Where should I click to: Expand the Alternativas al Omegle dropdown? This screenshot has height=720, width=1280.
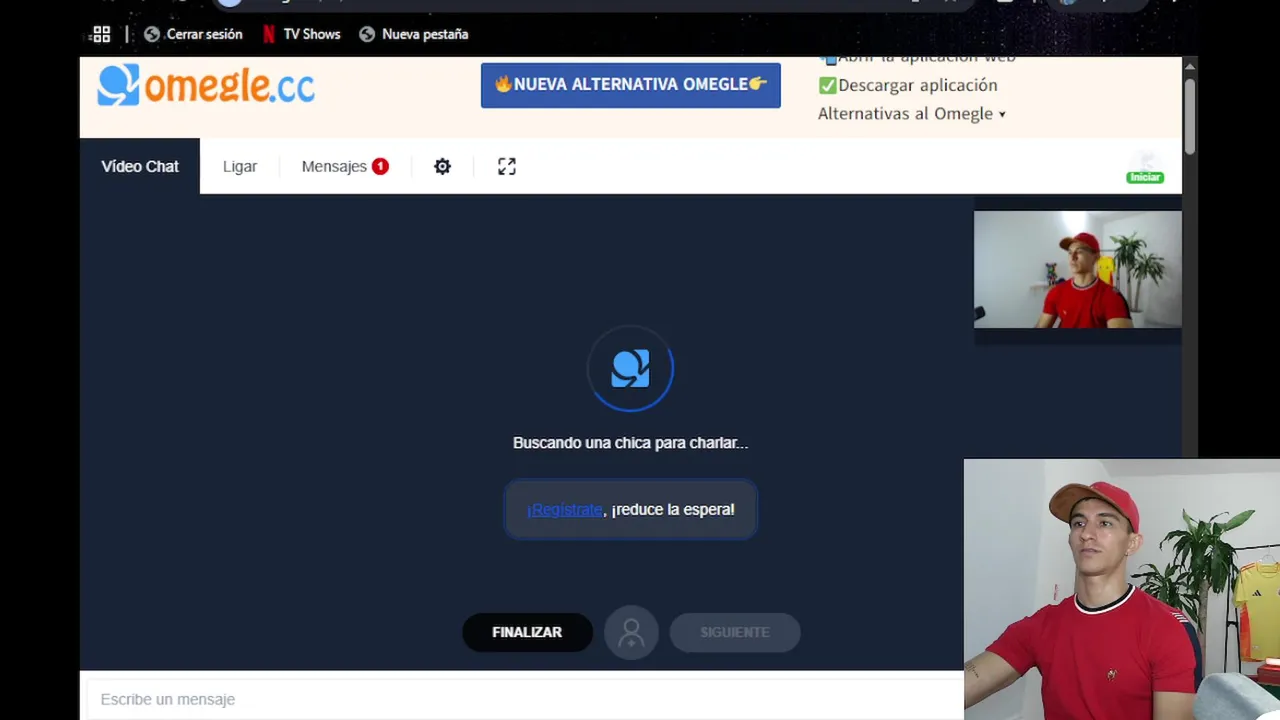[x=912, y=113]
